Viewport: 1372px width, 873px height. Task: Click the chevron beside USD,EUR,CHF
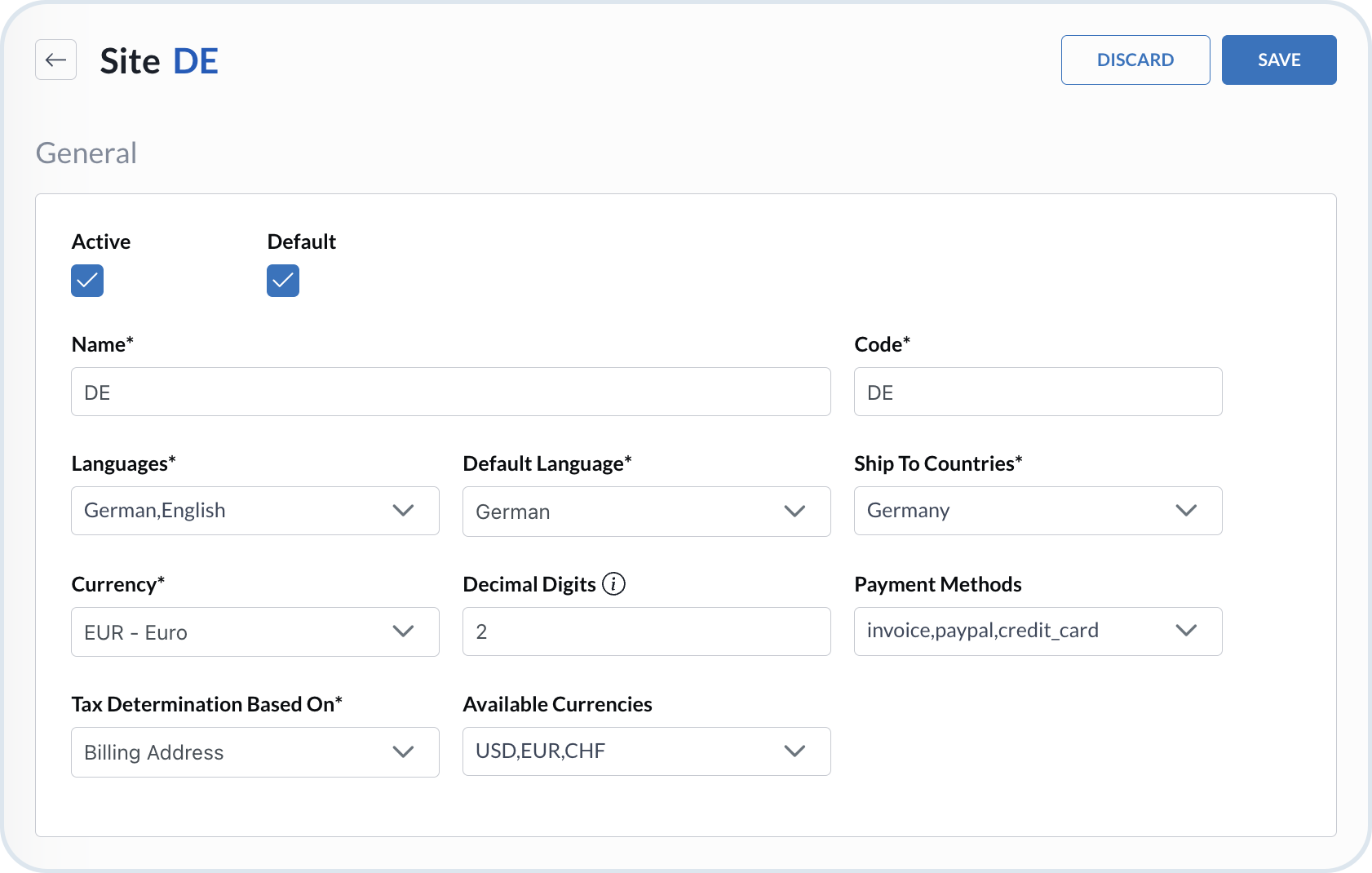point(794,751)
